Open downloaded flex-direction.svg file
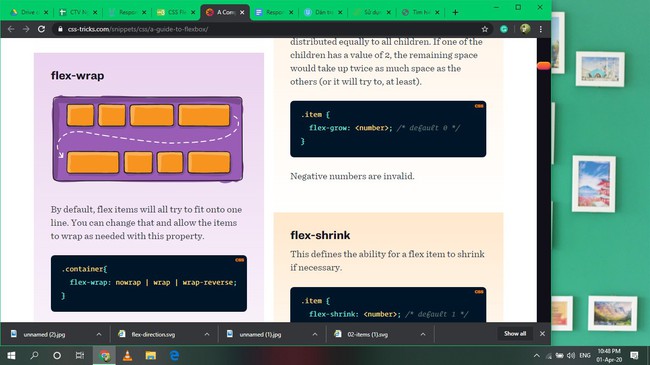Image resolution: width=650 pixels, height=365 pixels. [x=153, y=334]
